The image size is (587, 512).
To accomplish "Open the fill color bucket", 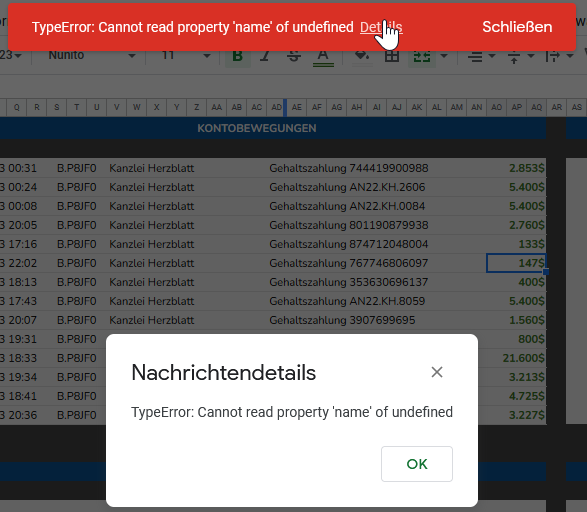I will 362,57.
